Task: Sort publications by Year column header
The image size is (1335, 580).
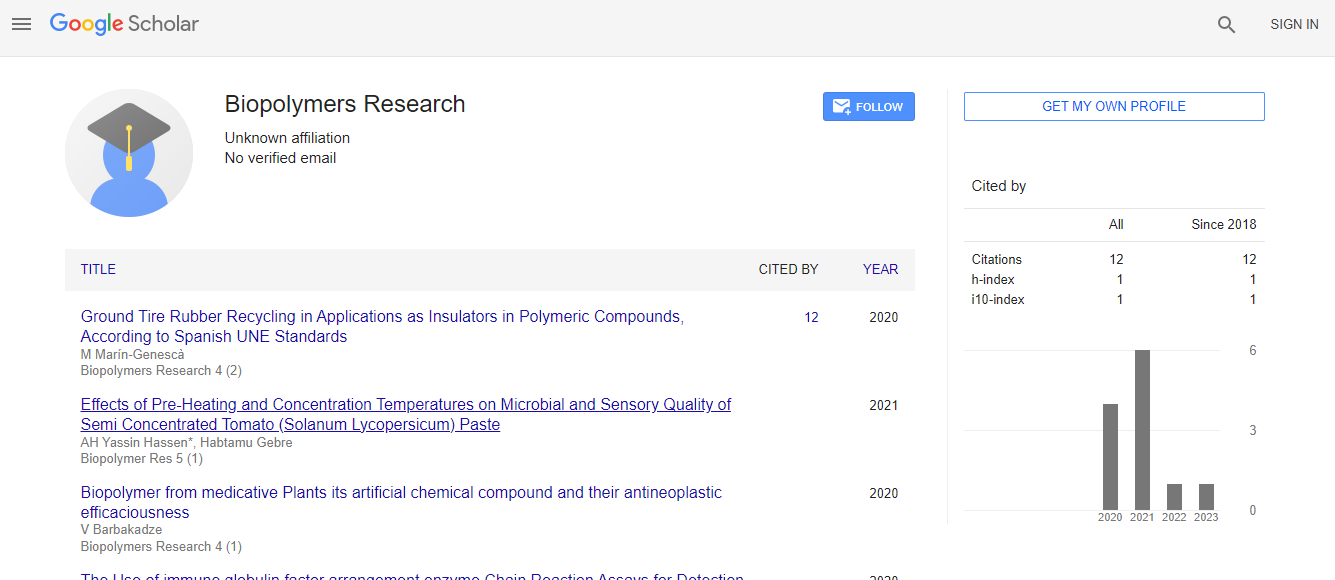Action: (x=880, y=270)
